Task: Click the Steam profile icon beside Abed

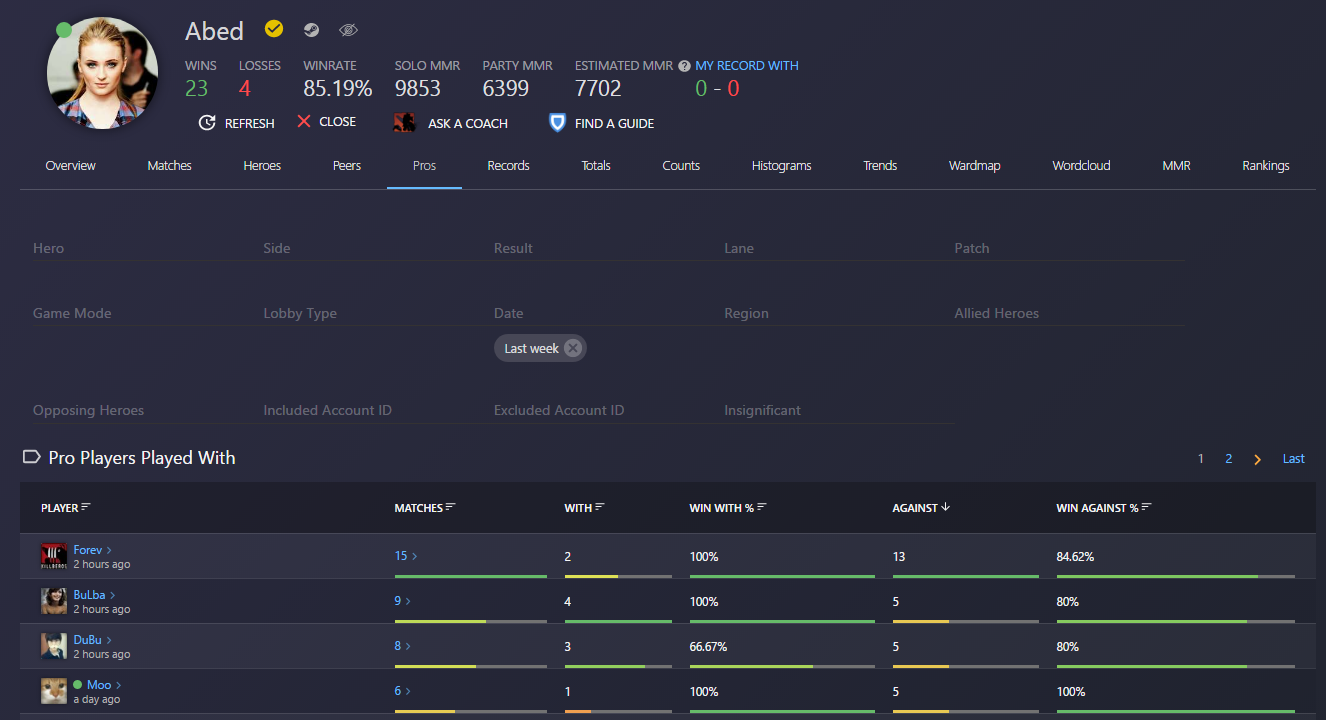Action: point(312,30)
